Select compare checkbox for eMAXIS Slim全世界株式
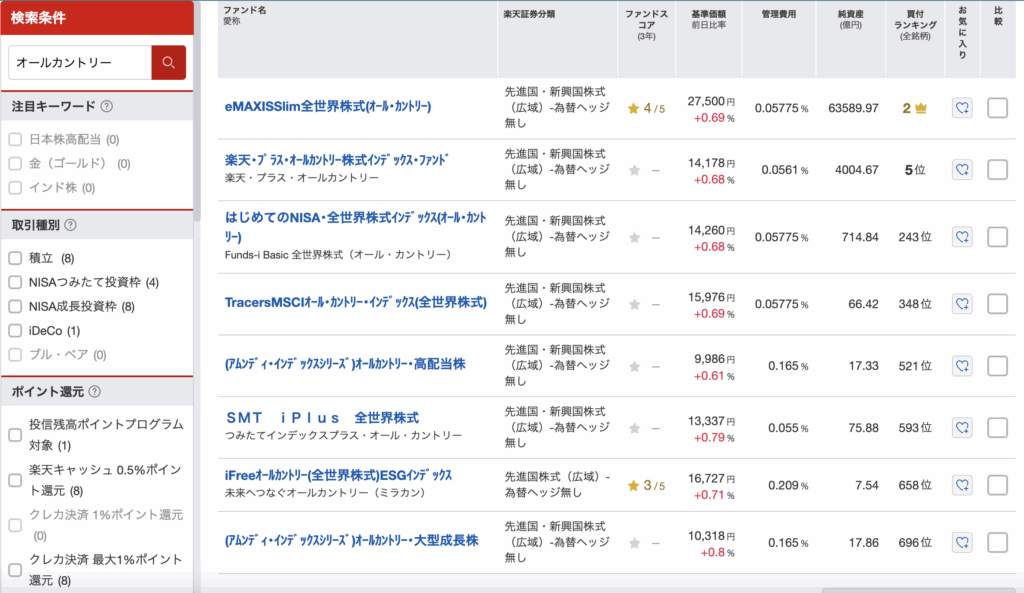 pyautogui.click(x=997, y=108)
